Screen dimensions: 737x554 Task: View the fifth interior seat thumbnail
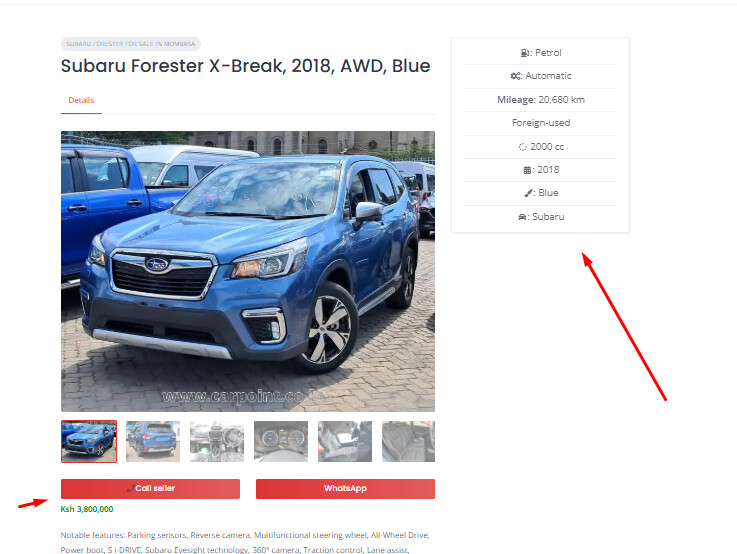point(345,442)
